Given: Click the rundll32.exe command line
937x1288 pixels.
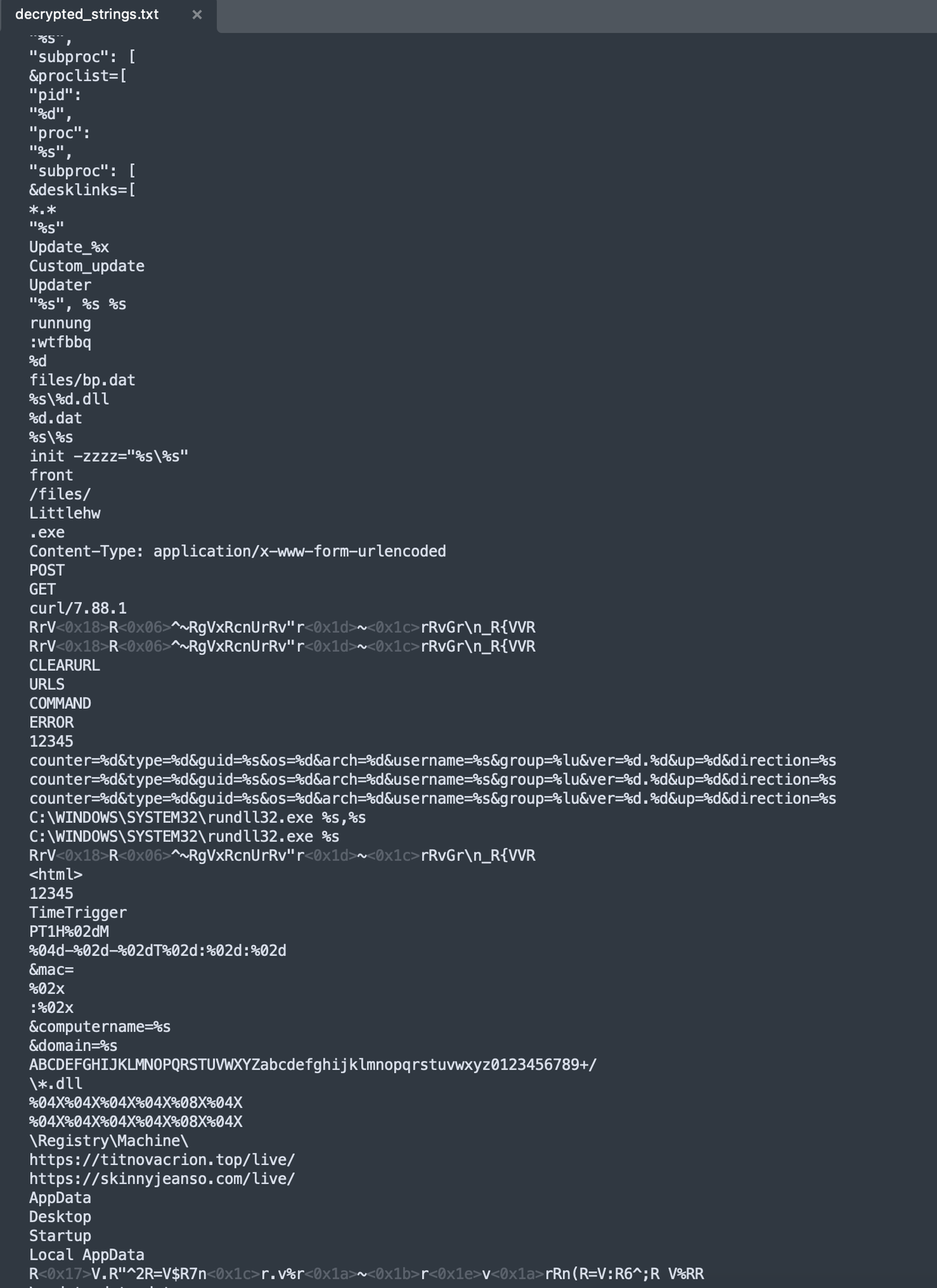Looking at the screenshot, I should coord(197,818).
